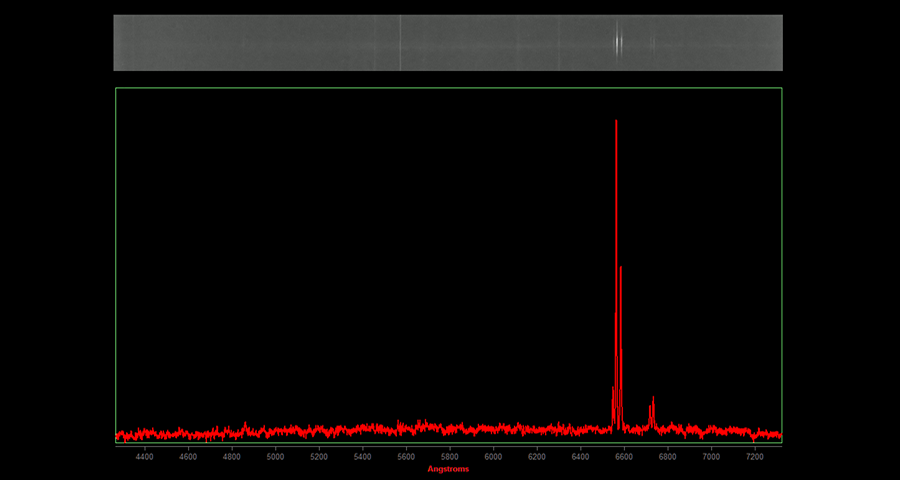
Task: Select the 4800 wavelength tick label
Action: point(232,457)
